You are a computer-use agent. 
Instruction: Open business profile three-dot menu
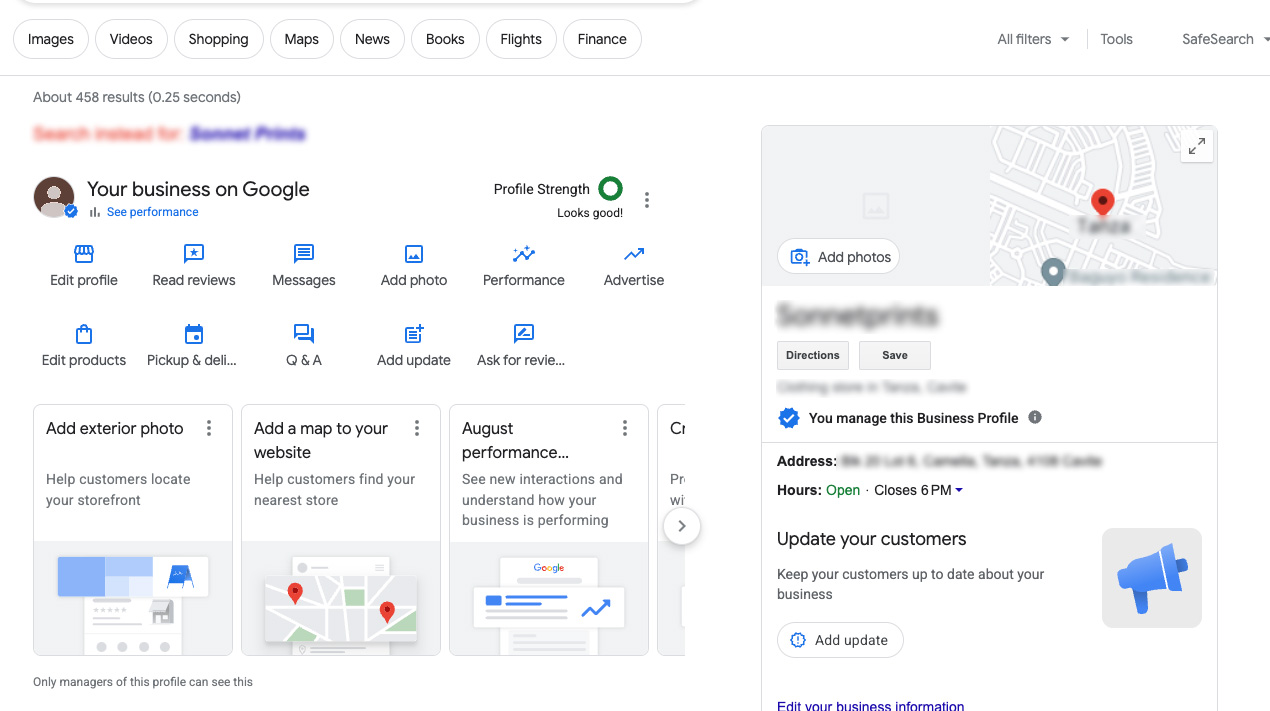tap(647, 200)
